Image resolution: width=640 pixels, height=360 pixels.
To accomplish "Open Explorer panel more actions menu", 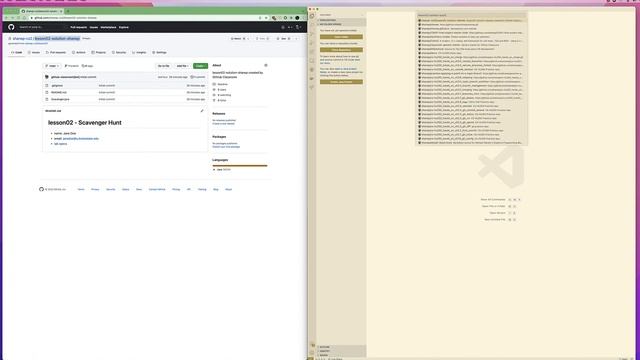I will 362,15.
